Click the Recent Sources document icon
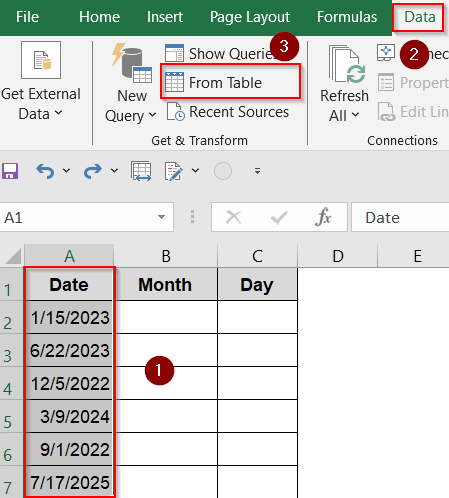449x498 pixels. (x=175, y=112)
